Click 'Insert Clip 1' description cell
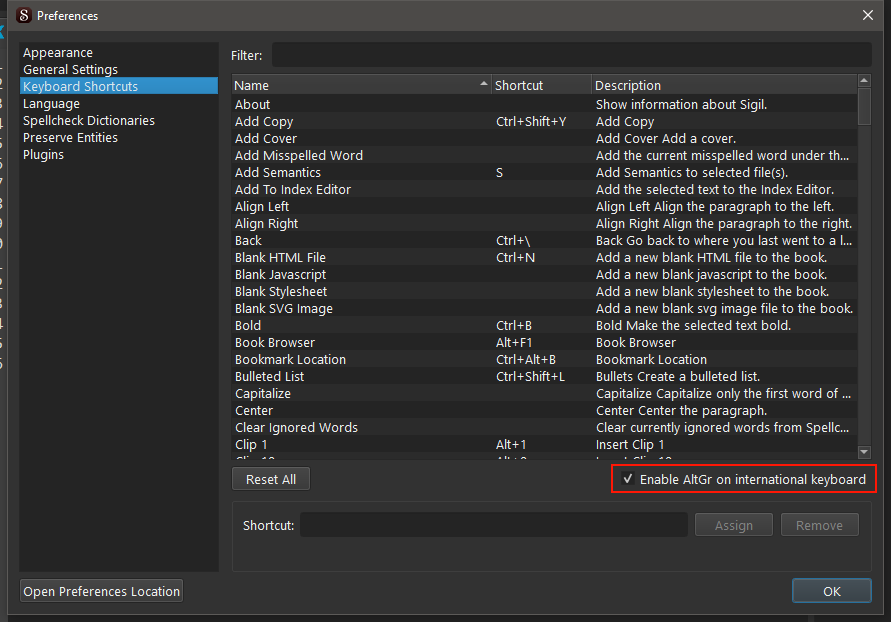Viewport: 891px width, 622px height. pyautogui.click(x=724, y=445)
